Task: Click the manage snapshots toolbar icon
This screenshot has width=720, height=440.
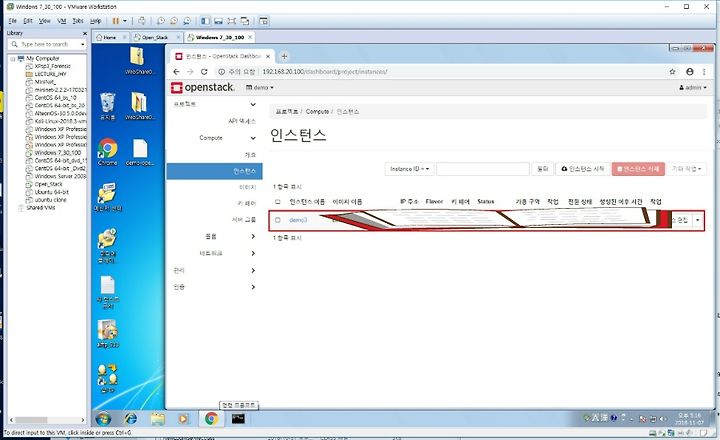Action: [x=187, y=21]
